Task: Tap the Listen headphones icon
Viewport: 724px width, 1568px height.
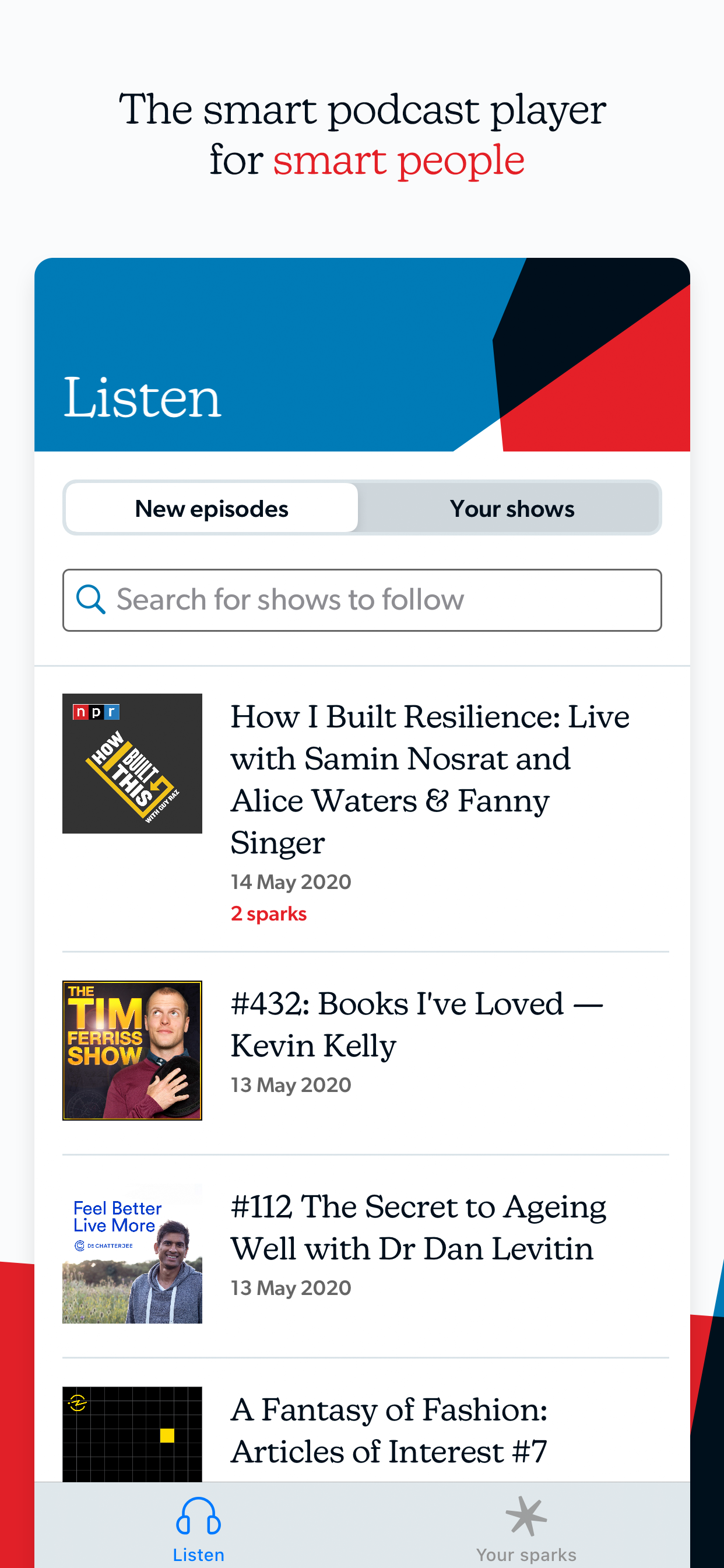Action: point(198,1515)
